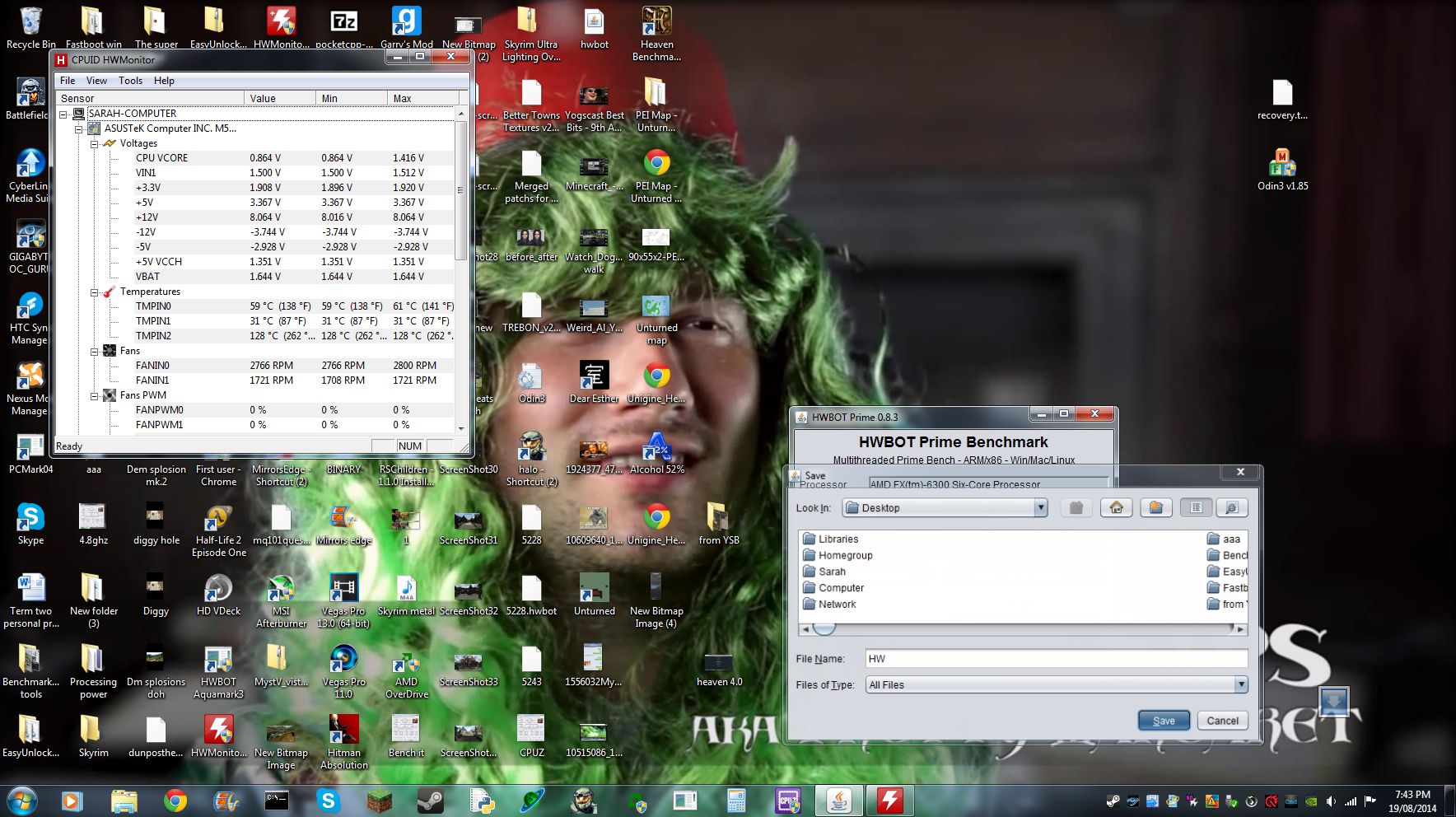Open the Dear Esther desktop shortcut

click(594, 381)
